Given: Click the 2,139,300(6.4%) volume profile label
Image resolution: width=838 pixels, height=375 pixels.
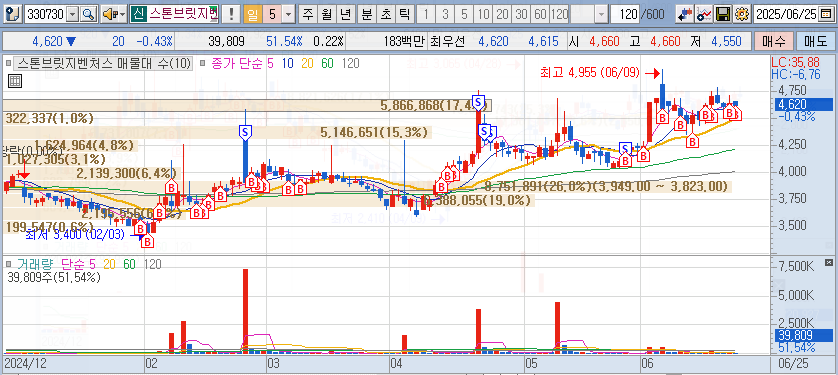Looking at the screenshot, I should (x=126, y=173).
